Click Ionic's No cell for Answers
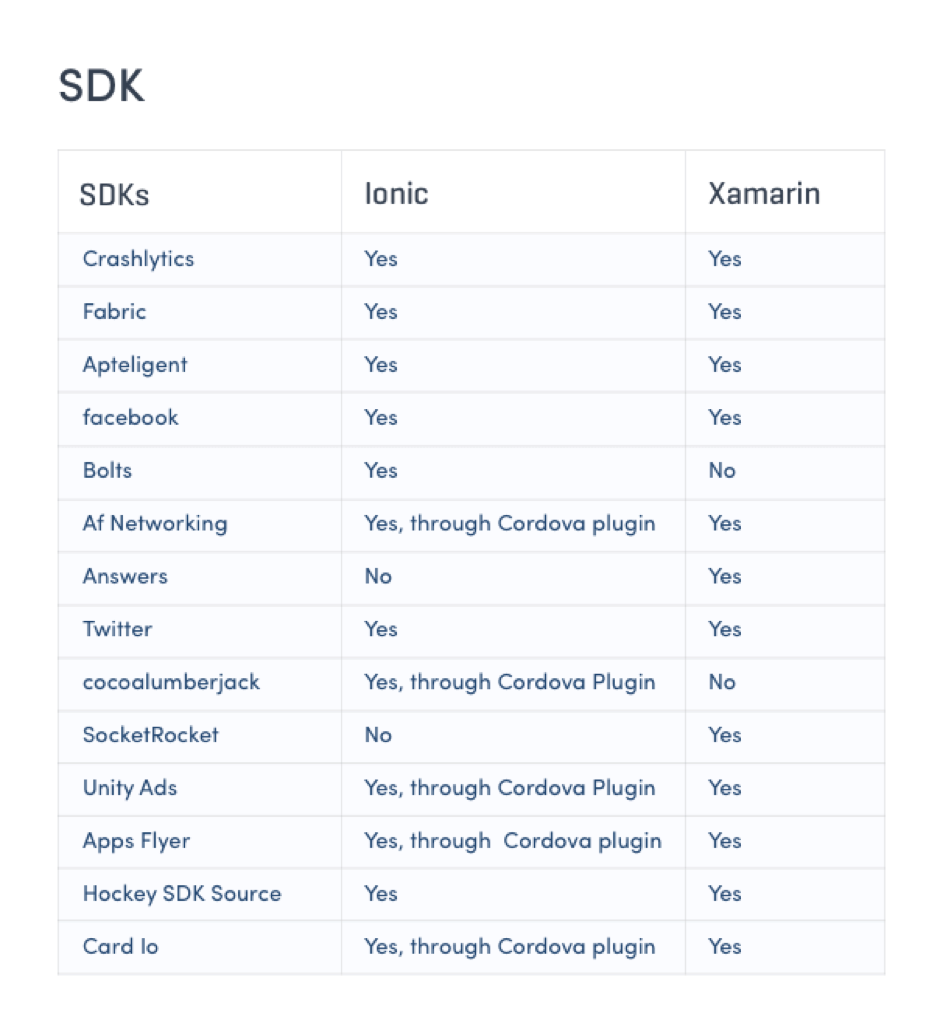 click(x=378, y=576)
